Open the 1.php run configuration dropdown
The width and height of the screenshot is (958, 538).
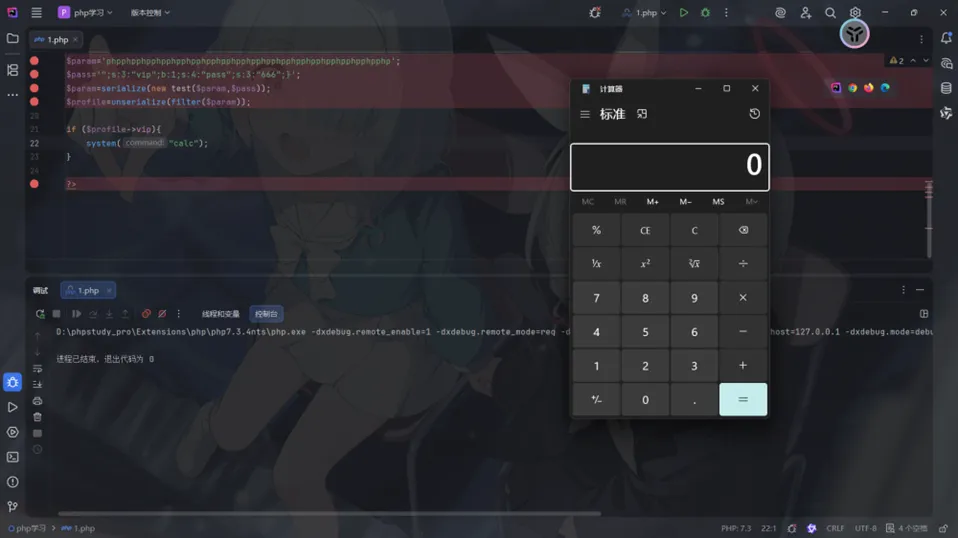645,12
